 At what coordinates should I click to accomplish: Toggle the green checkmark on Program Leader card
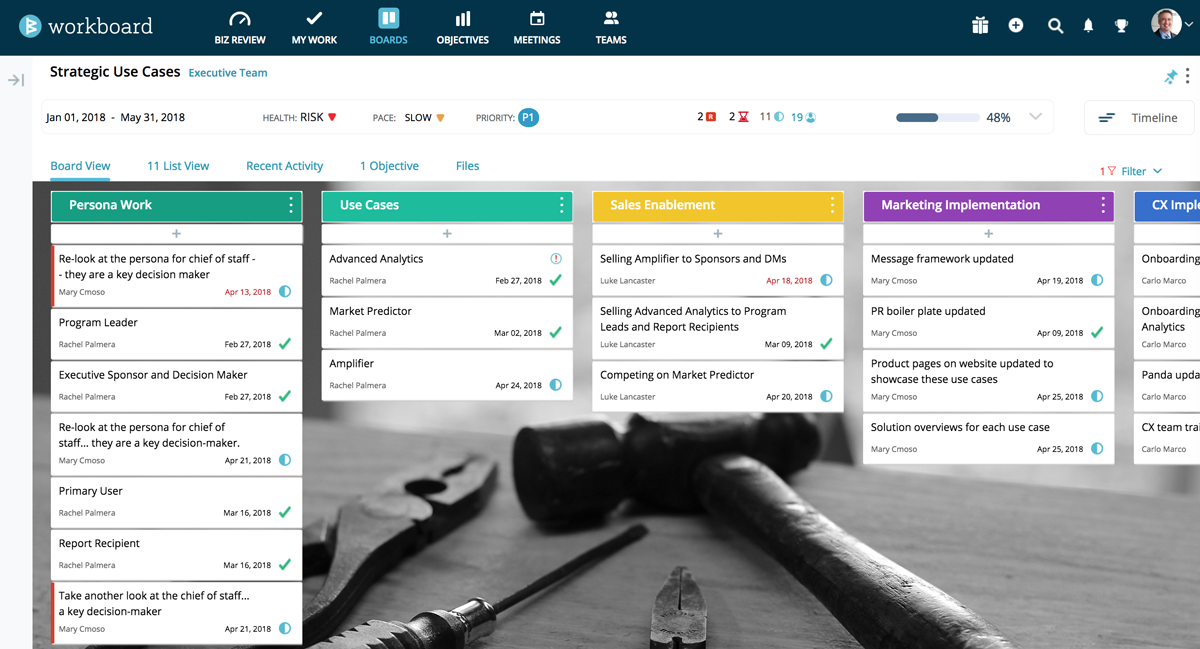point(285,344)
